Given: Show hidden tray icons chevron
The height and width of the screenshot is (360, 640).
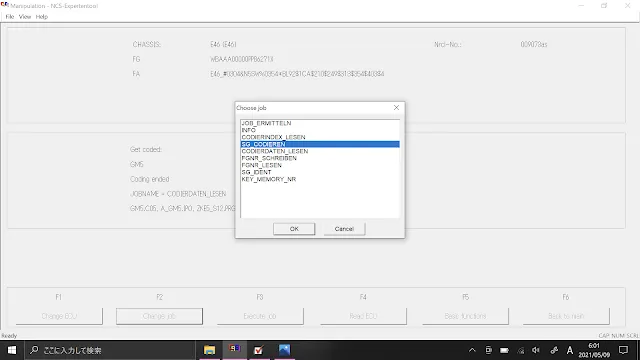Looking at the screenshot, I should click(472, 350).
